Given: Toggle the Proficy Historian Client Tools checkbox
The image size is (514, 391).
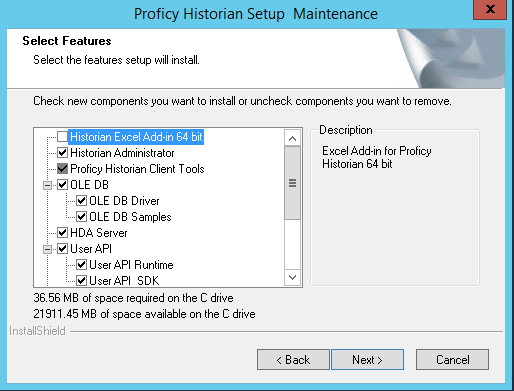Looking at the screenshot, I should (x=62, y=169).
